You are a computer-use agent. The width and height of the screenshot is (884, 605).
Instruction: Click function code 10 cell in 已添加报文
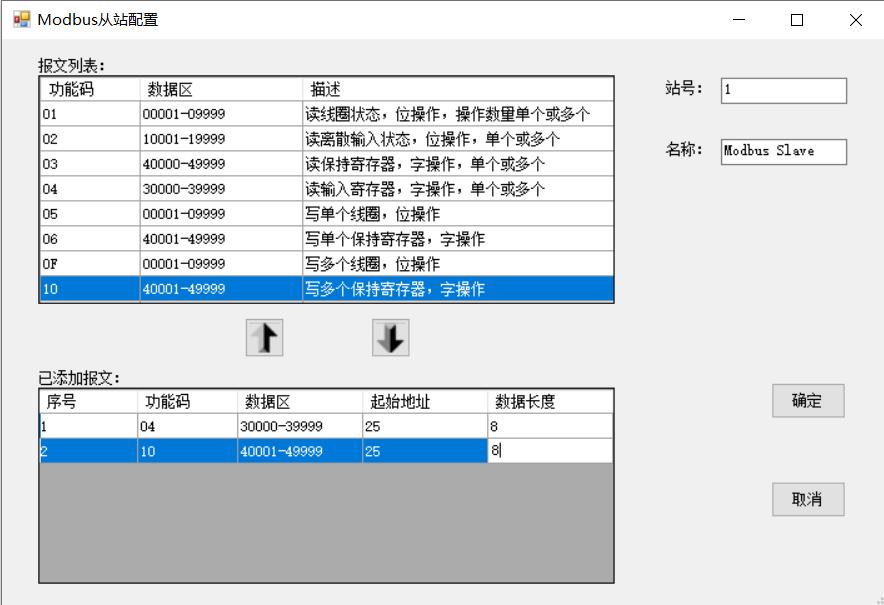coord(187,451)
